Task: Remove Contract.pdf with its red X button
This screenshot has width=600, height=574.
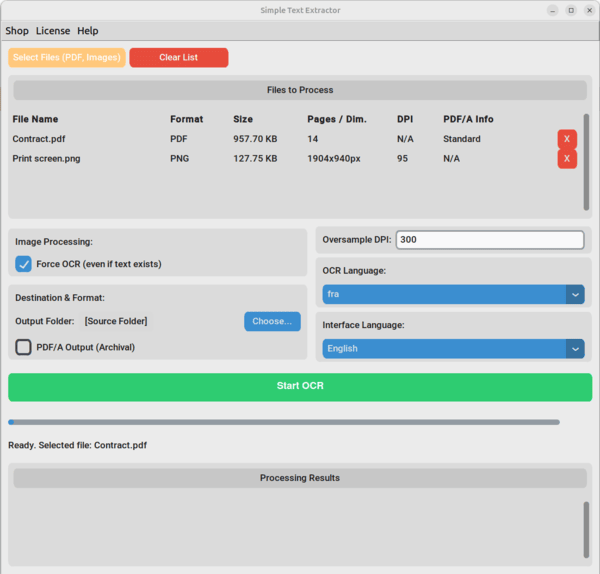Action: (x=567, y=139)
